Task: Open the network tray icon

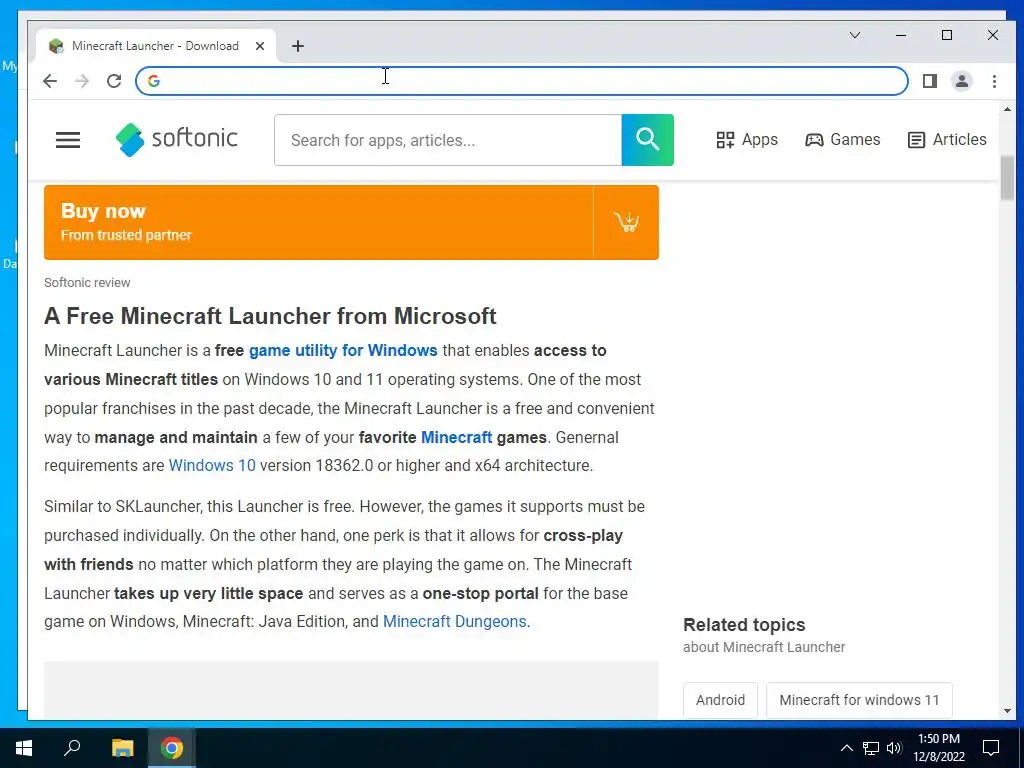Action: tap(871, 748)
